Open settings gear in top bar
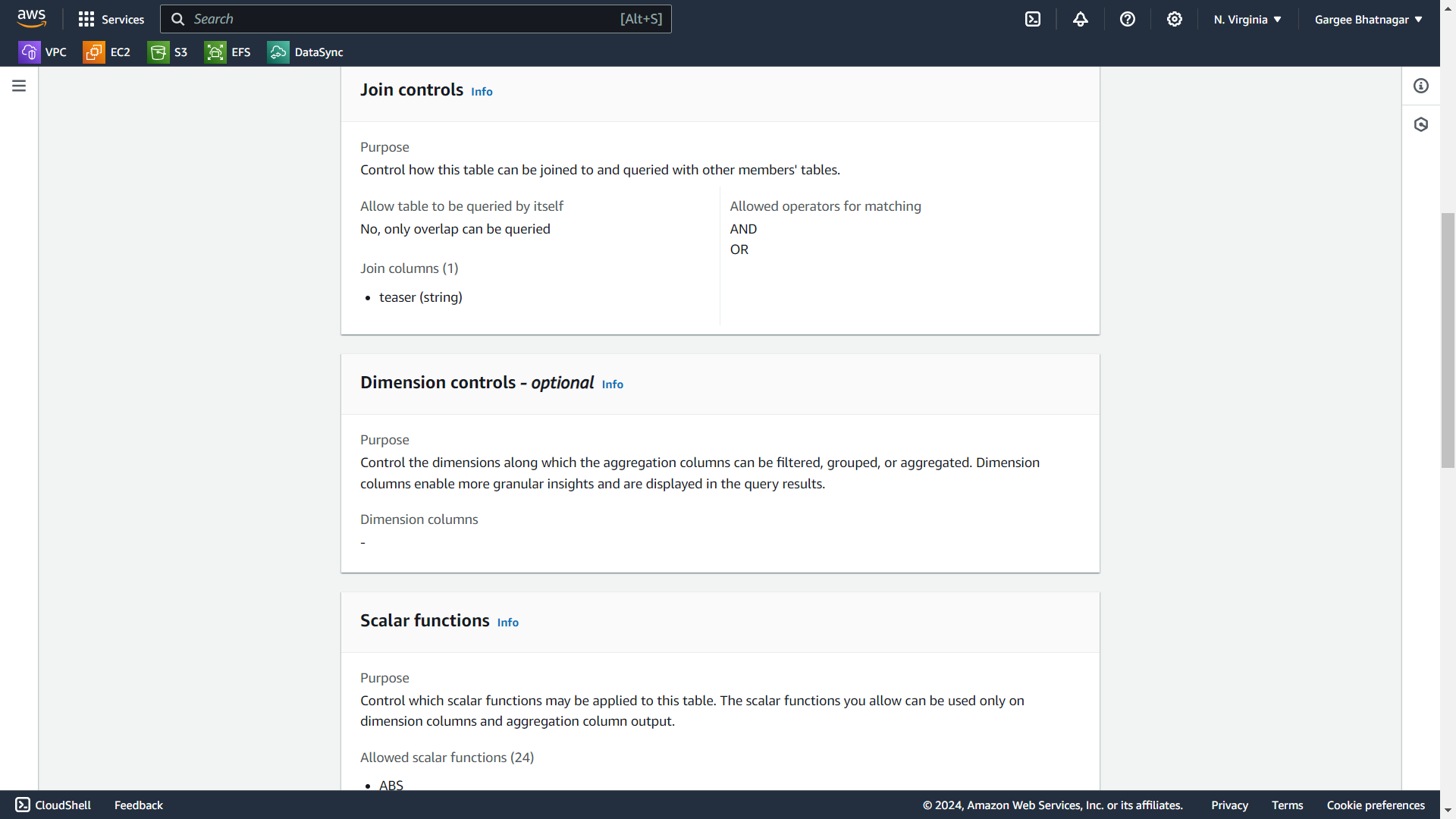 (x=1175, y=19)
